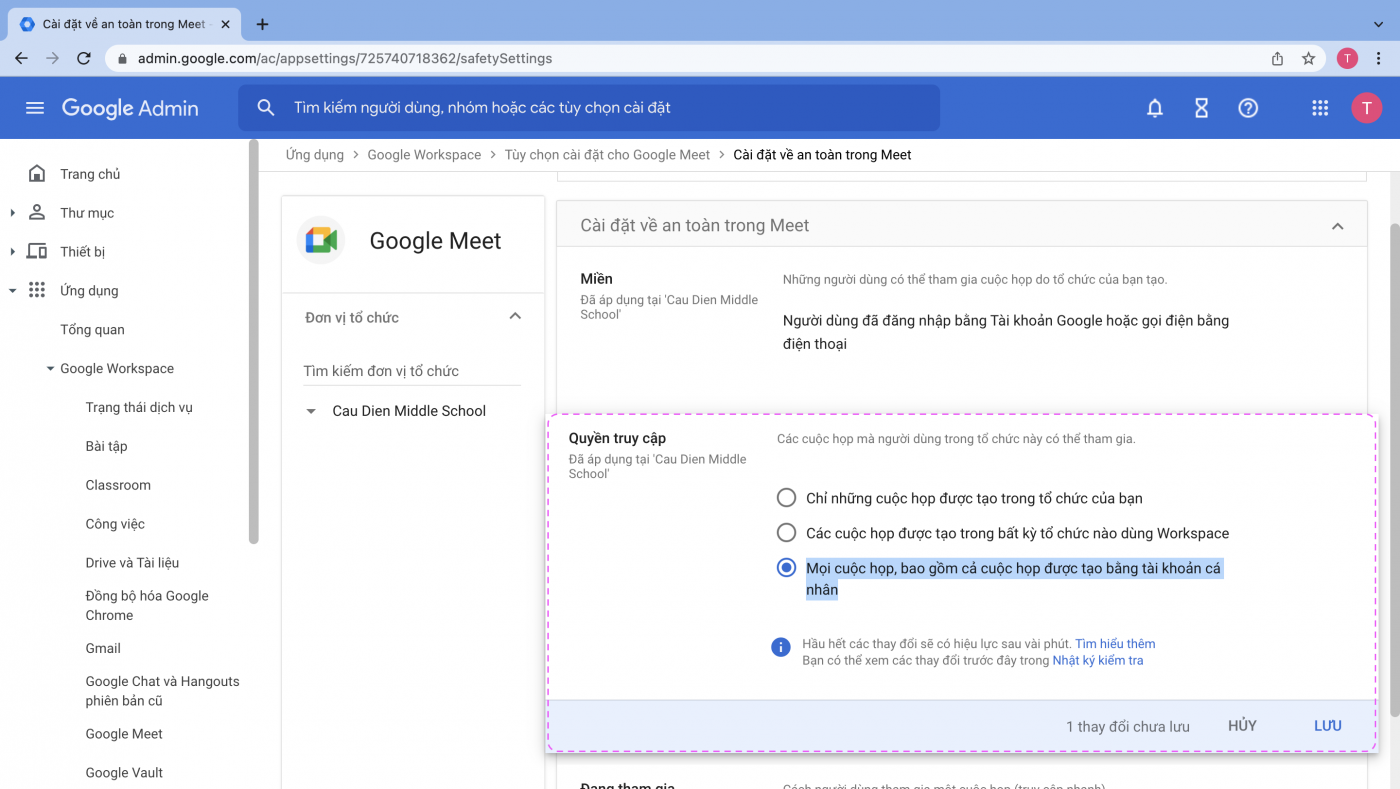
Task: Open the Google Admin account avatar
Action: click(1366, 108)
